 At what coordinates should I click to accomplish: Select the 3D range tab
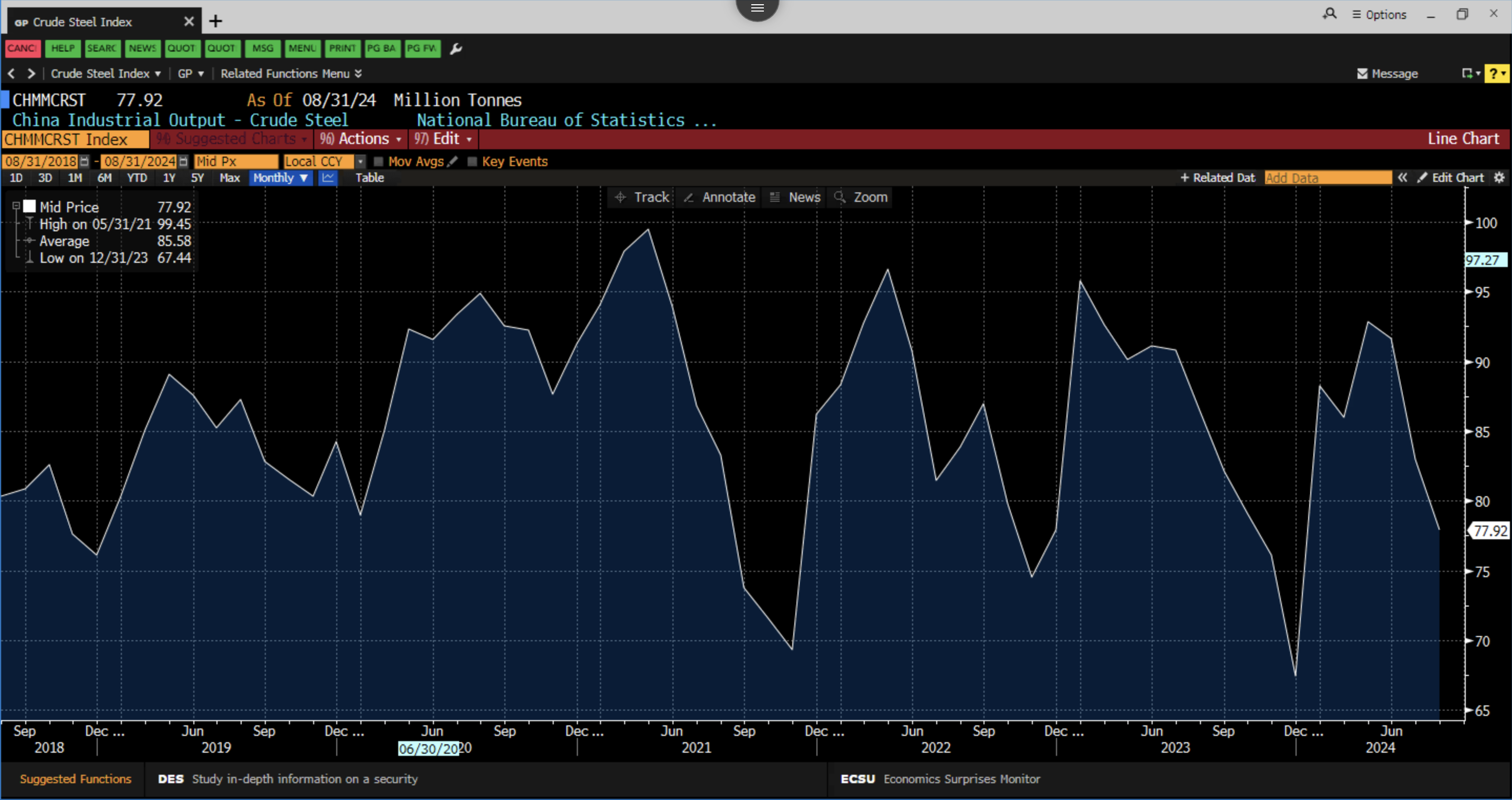(45, 178)
